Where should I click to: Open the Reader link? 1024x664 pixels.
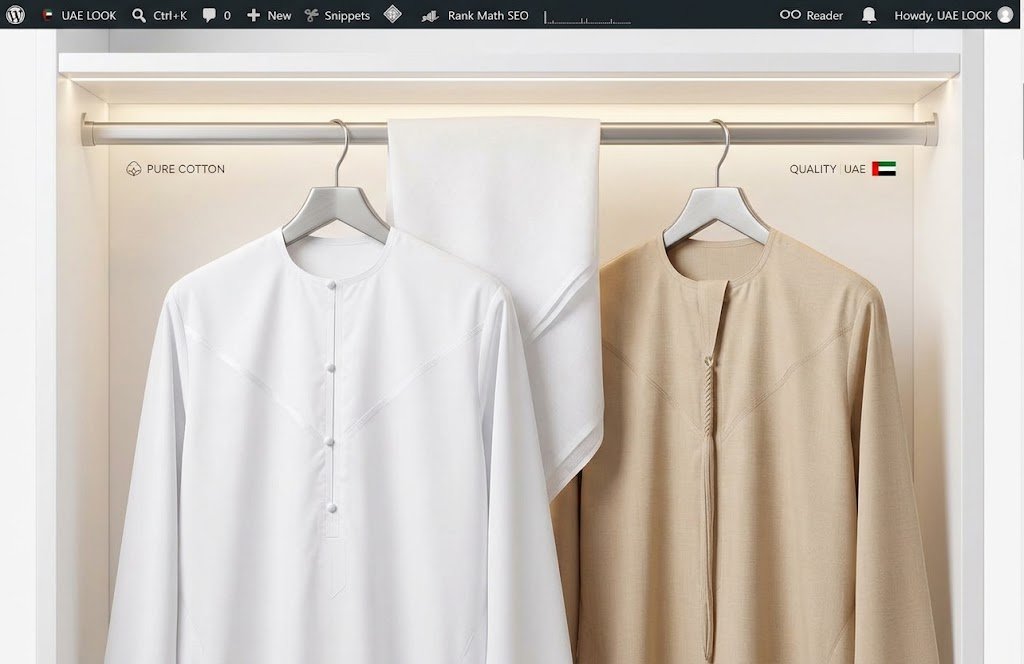[x=811, y=15]
